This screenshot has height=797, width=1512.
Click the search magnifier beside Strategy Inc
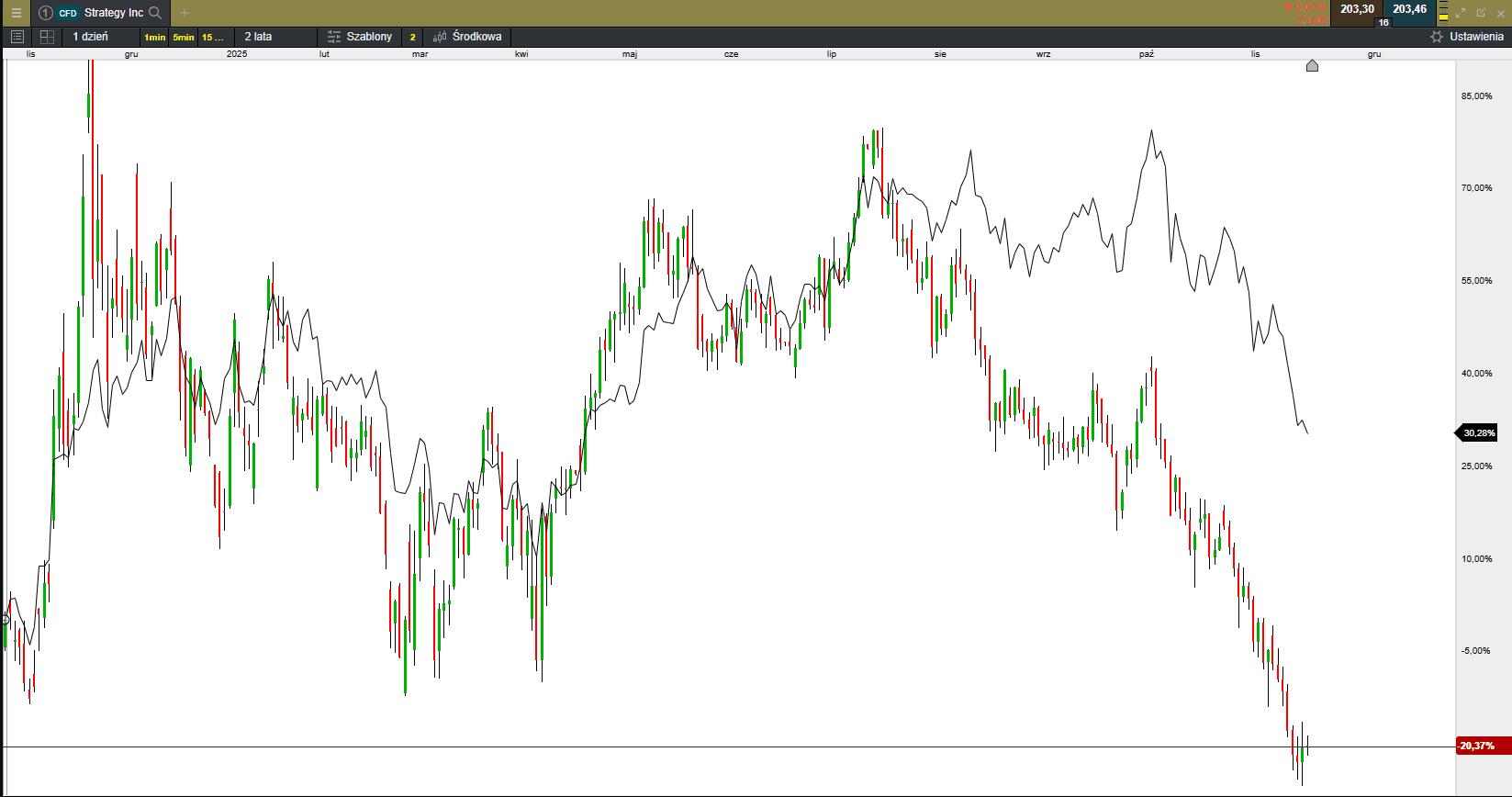[155, 13]
